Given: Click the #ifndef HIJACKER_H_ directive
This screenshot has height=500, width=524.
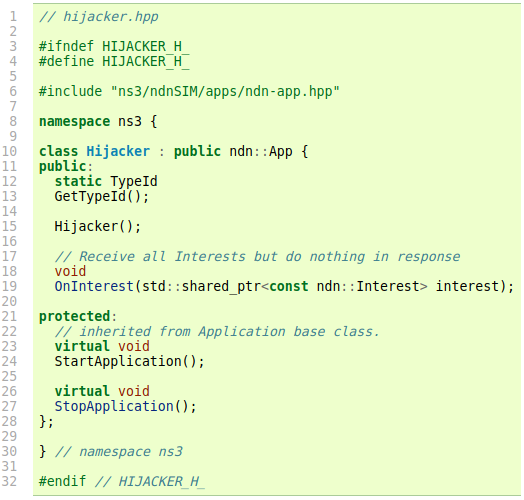Looking at the screenshot, I should coord(114,46).
